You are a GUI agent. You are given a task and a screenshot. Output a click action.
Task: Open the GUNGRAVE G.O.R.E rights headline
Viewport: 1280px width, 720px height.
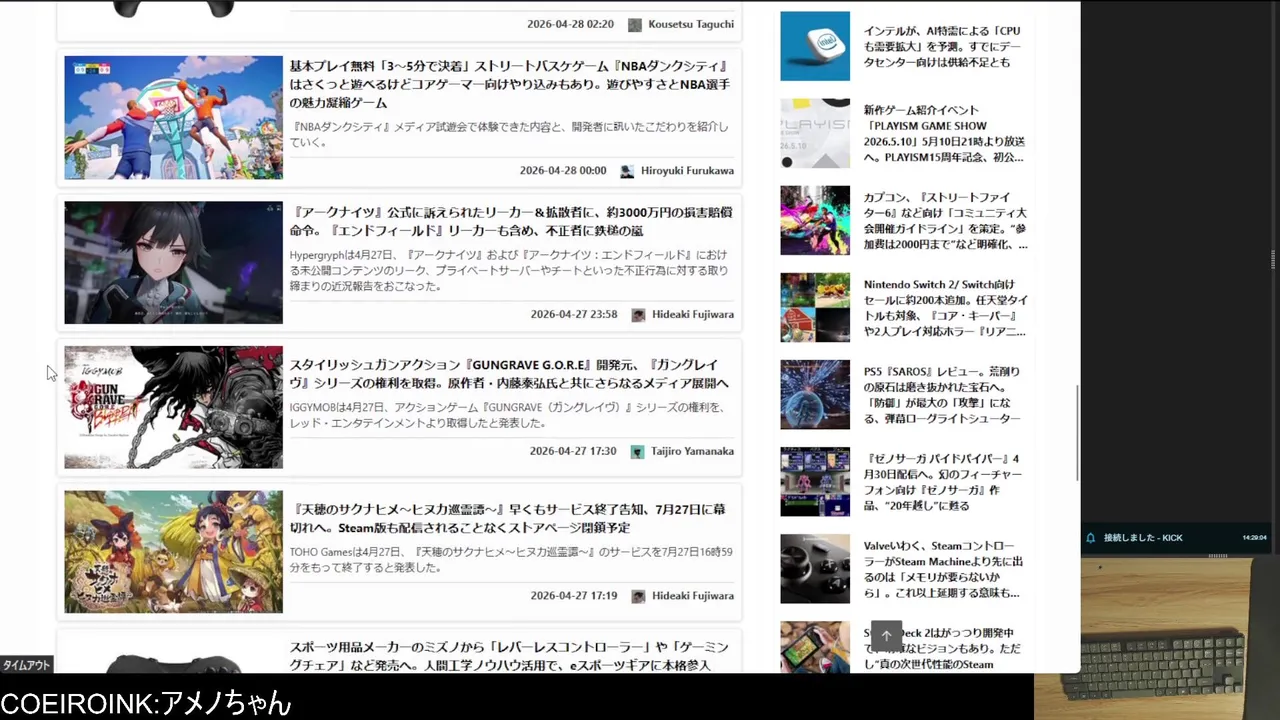[509, 374]
